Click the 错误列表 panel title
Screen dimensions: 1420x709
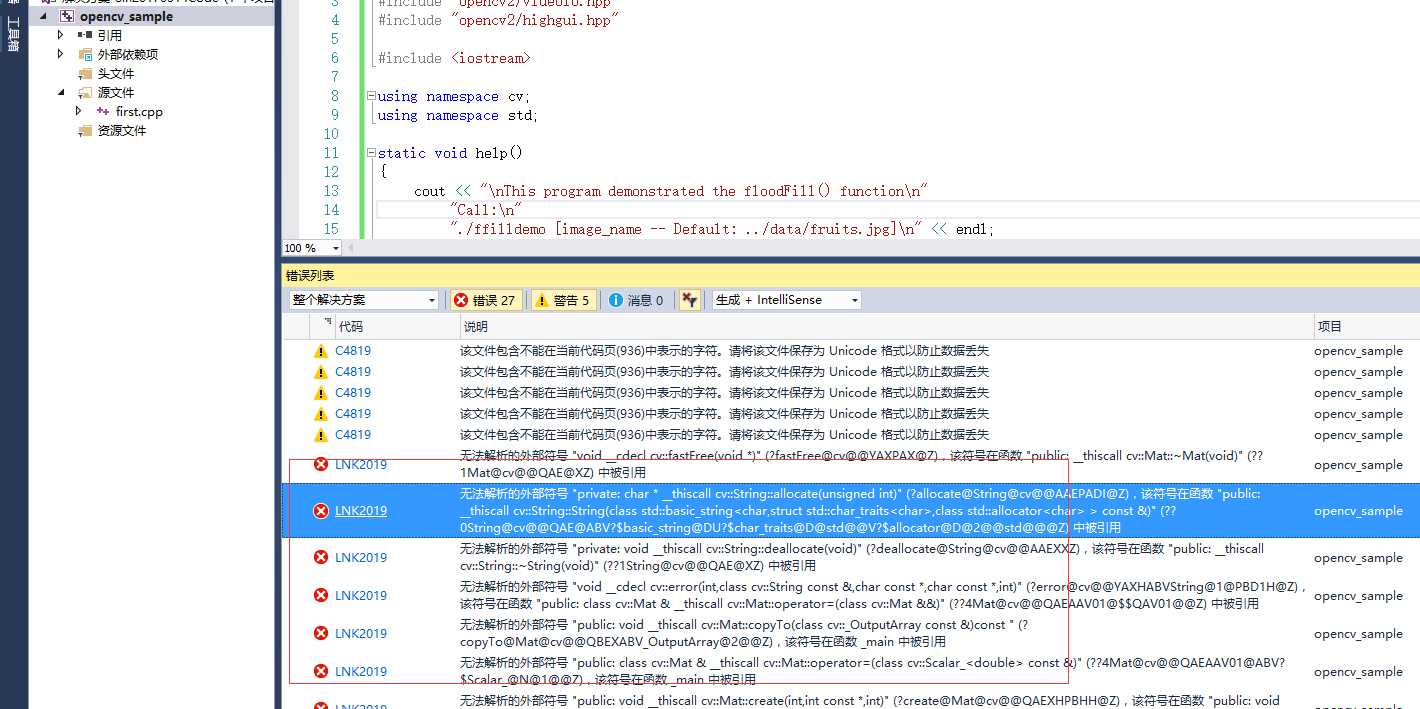tap(310, 275)
